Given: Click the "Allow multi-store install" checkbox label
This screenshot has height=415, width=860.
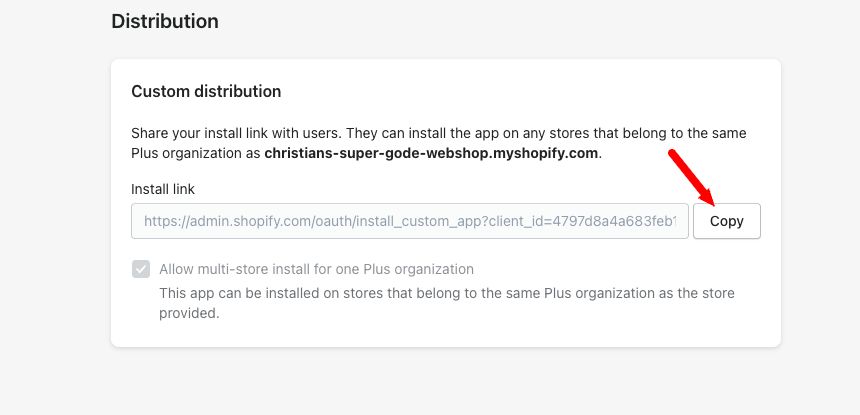Looking at the screenshot, I should pos(316,269).
